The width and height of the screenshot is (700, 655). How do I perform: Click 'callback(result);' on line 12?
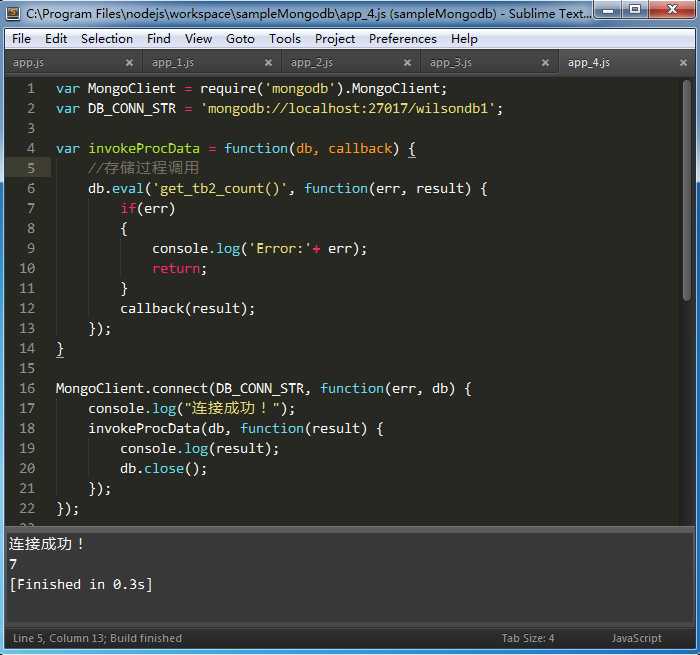point(188,309)
